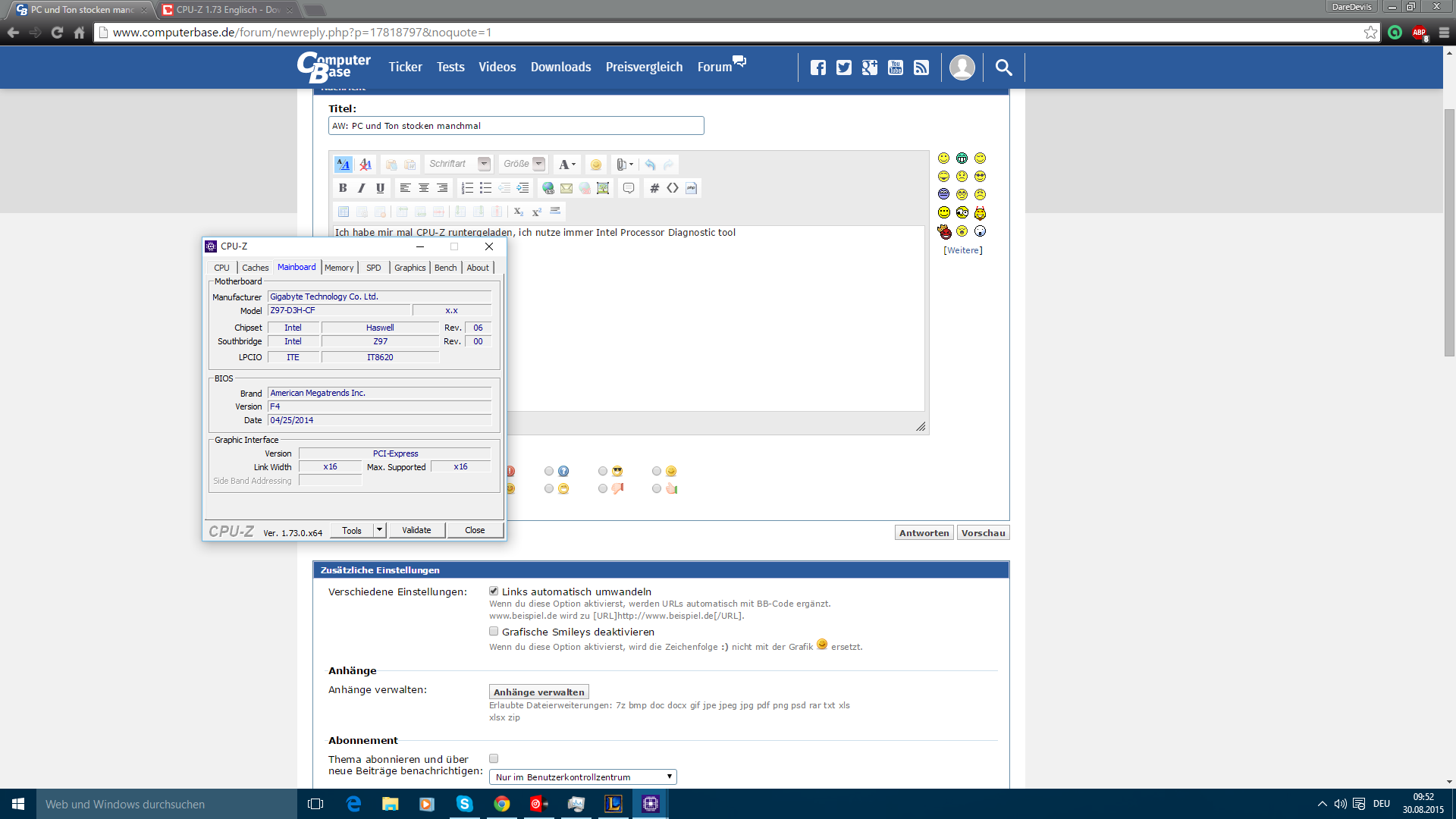Uncheck Links automatisch umwandeln

[494, 591]
